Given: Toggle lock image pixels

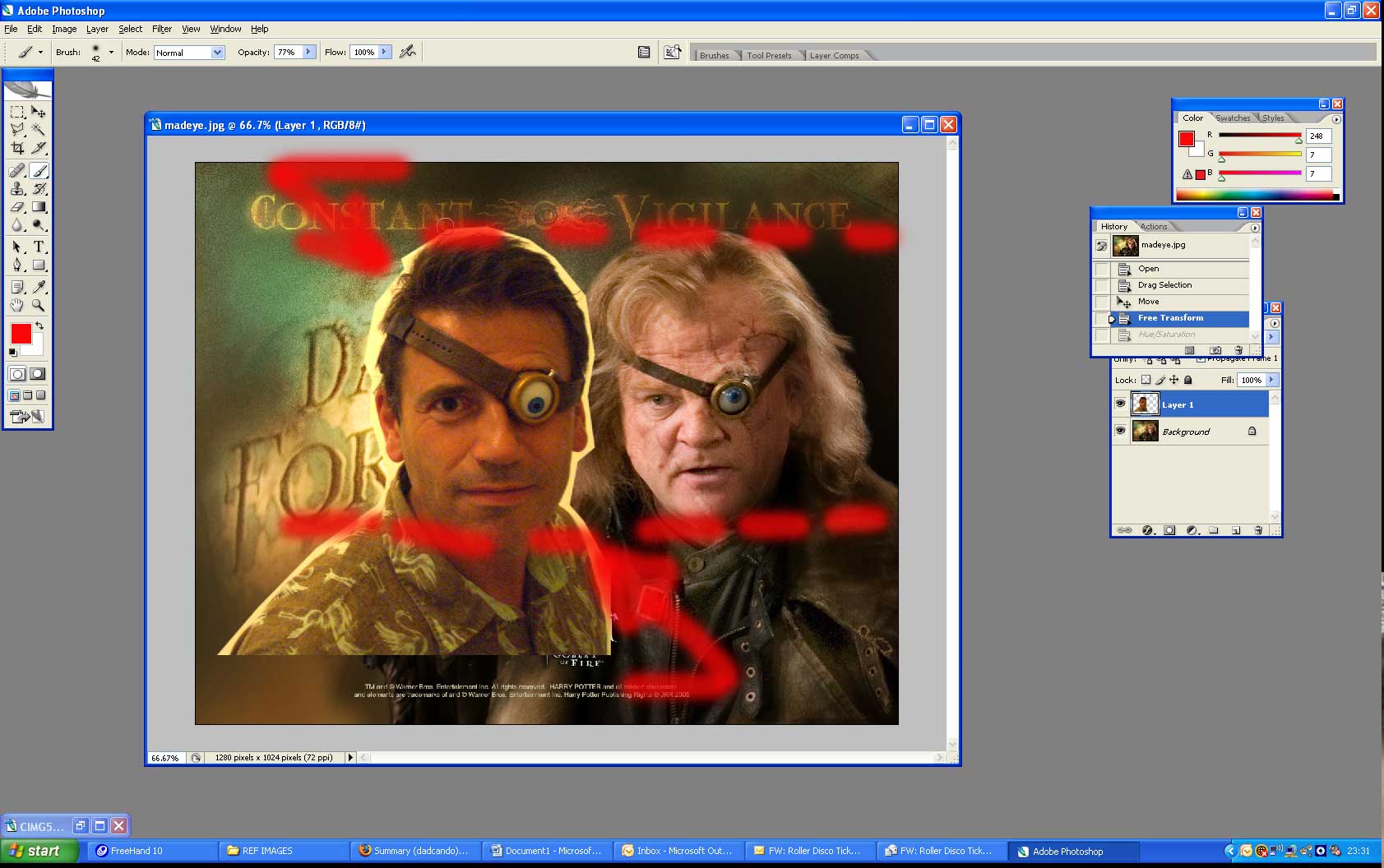Looking at the screenshot, I should [x=1160, y=380].
